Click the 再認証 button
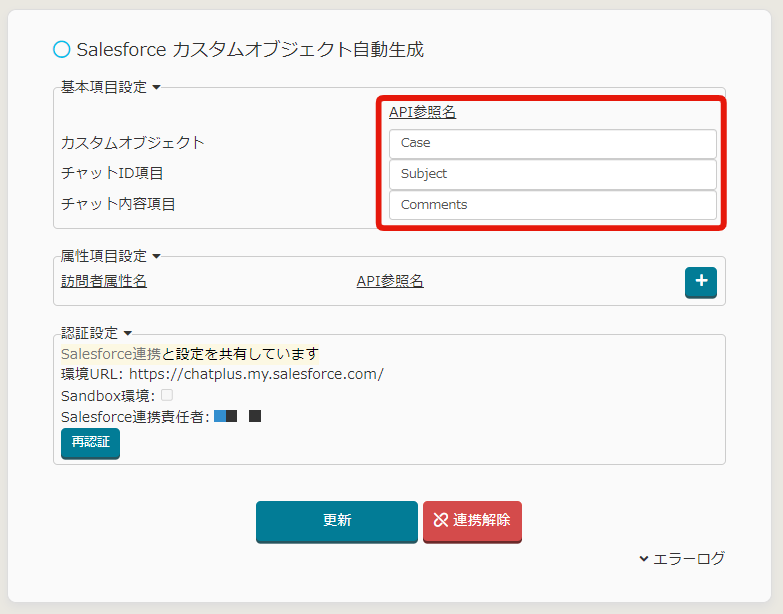Viewport: 783px width, 614px height. (90, 443)
